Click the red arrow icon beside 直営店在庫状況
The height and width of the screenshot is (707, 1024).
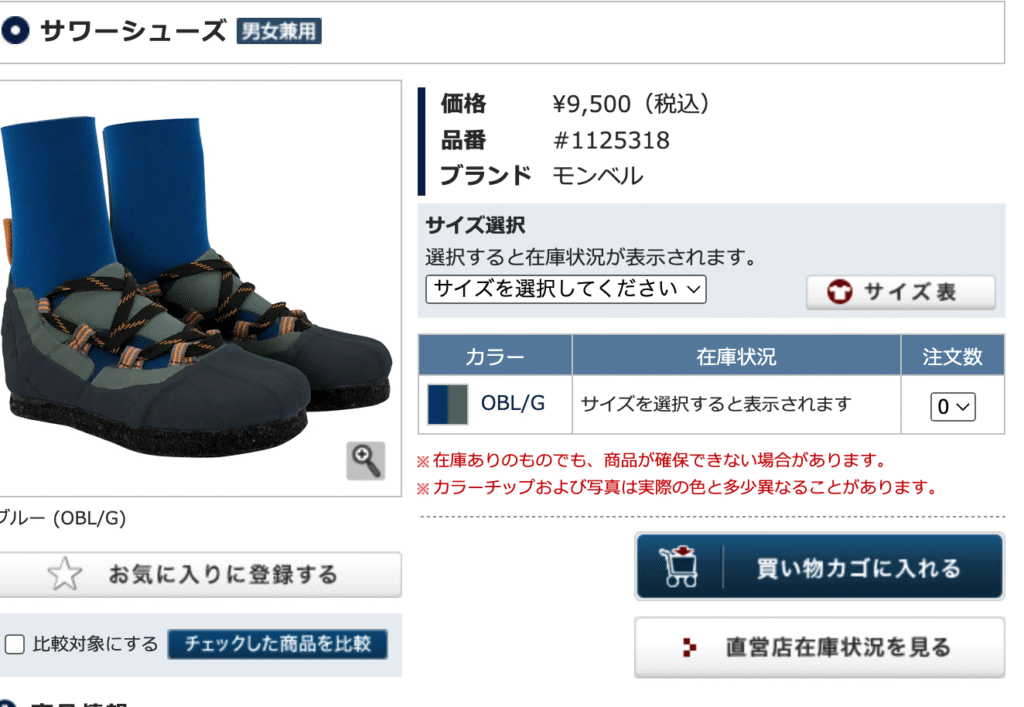pos(689,647)
